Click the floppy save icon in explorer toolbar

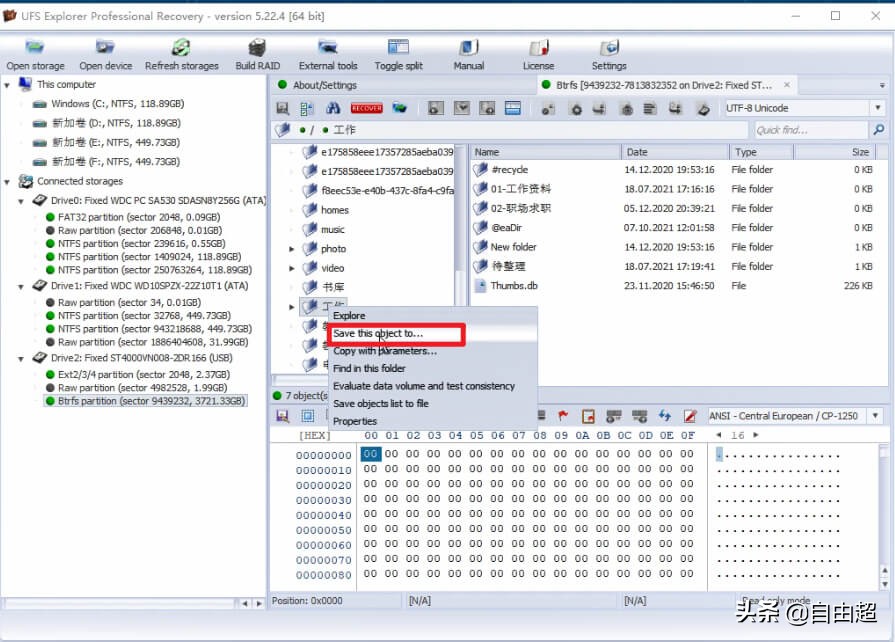283,108
